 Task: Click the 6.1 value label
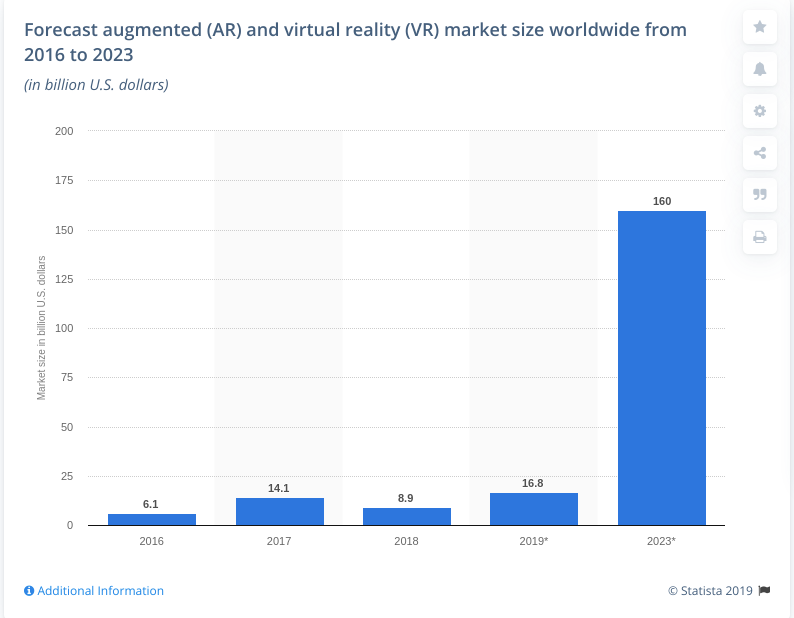[x=150, y=505]
